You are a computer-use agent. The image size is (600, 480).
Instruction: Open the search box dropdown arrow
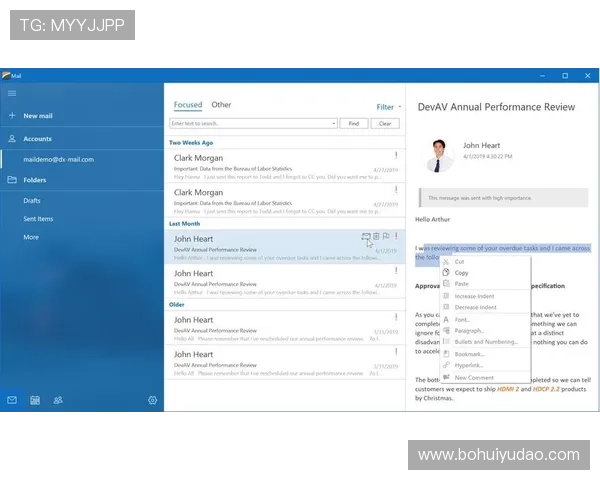(x=333, y=123)
